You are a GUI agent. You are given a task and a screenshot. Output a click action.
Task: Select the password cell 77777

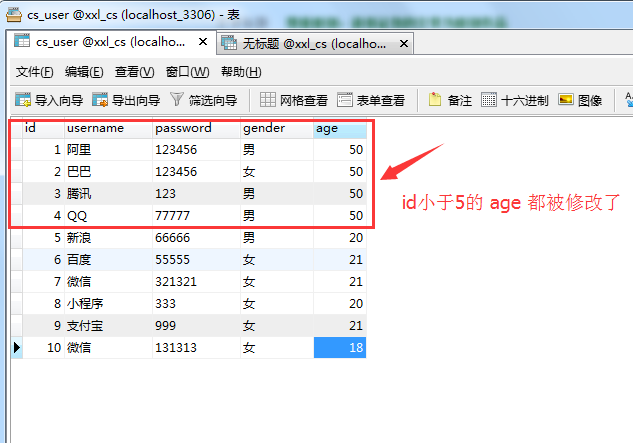click(x=197, y=216)
